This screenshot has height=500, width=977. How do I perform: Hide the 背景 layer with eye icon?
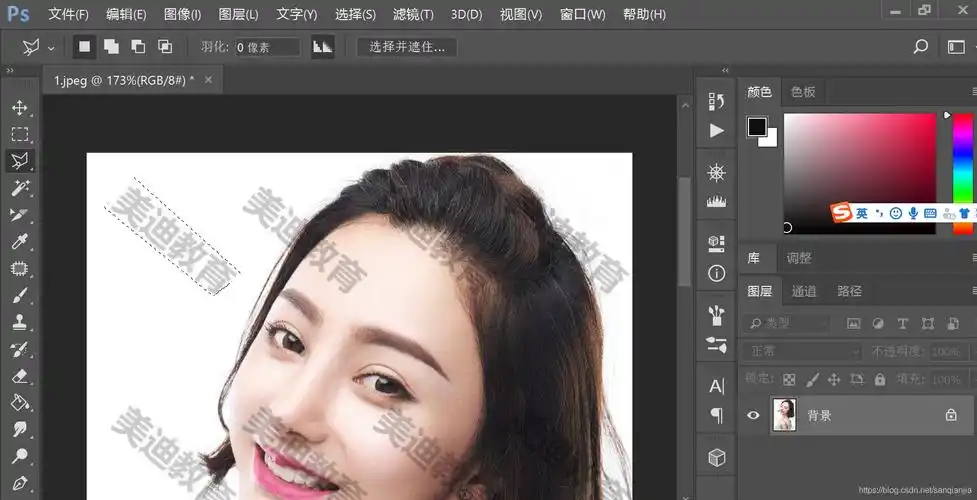pos(754,415)
